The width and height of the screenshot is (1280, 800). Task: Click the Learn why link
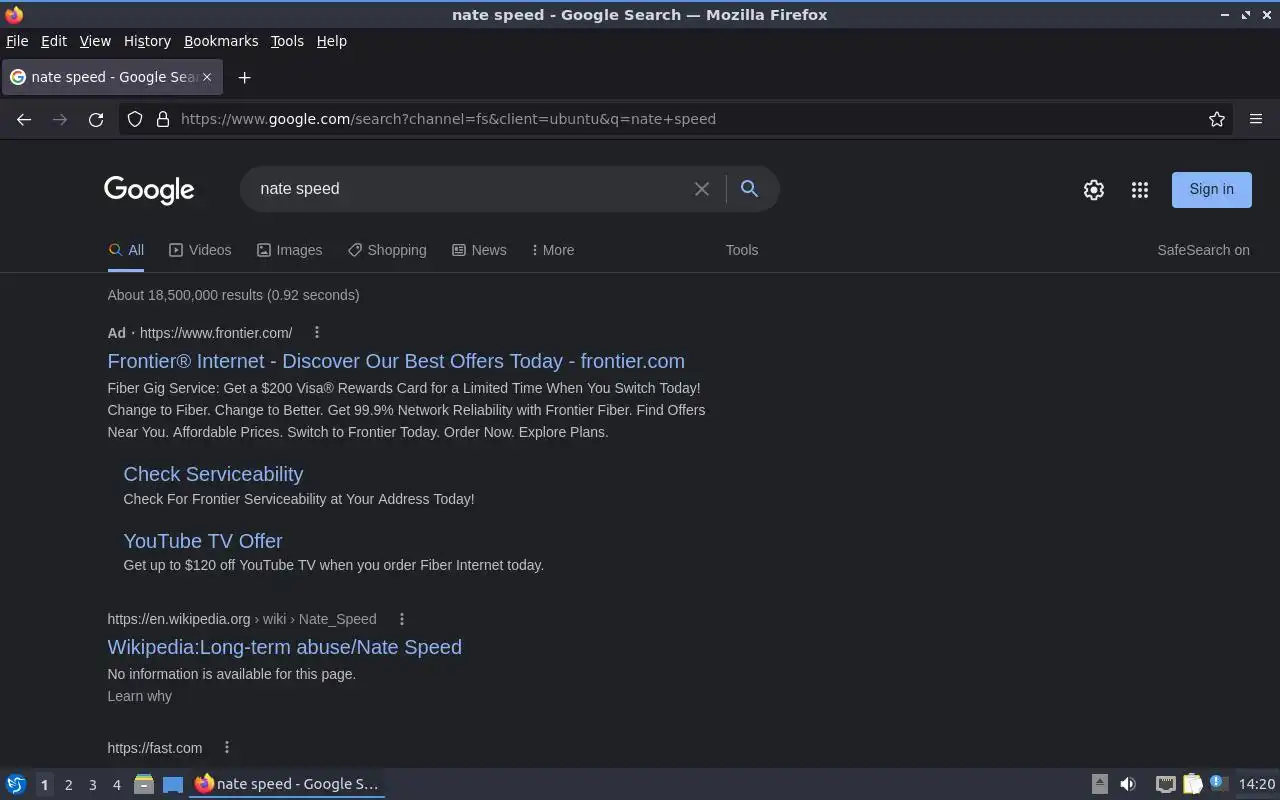[x=140, y=696]
